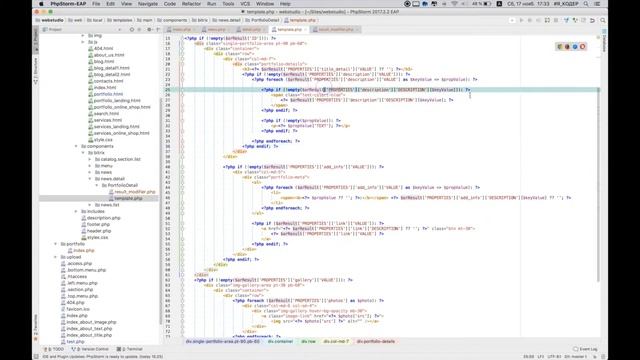Click the VCS commit icon
The image size is (640, 360).
(x=575, y=20)
